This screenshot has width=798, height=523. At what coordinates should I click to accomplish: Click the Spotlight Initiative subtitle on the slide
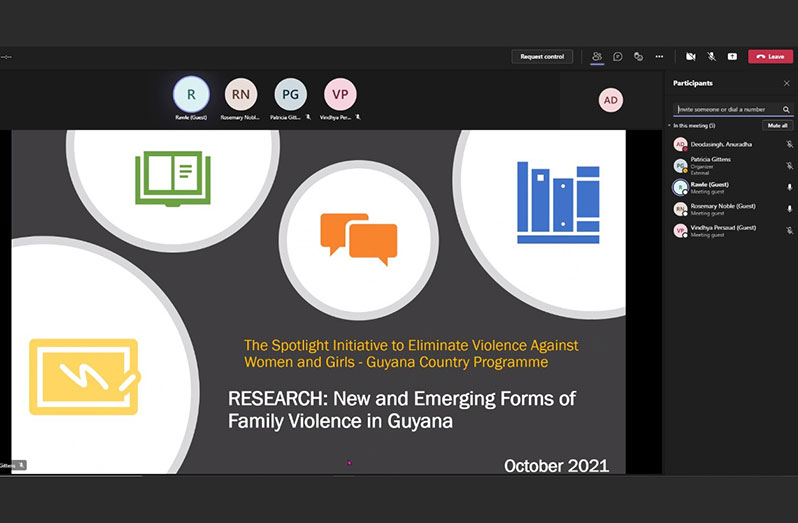click(x=411, y=354)
